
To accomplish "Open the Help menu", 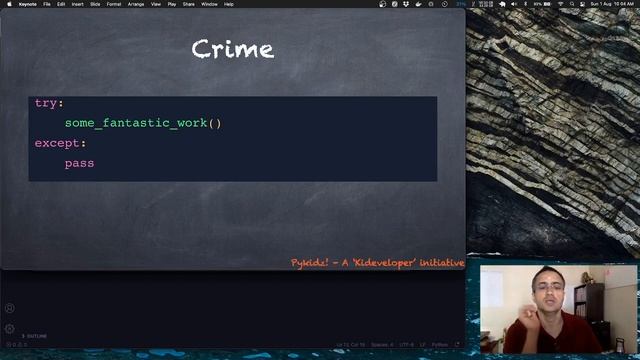I will click(229, 4).
